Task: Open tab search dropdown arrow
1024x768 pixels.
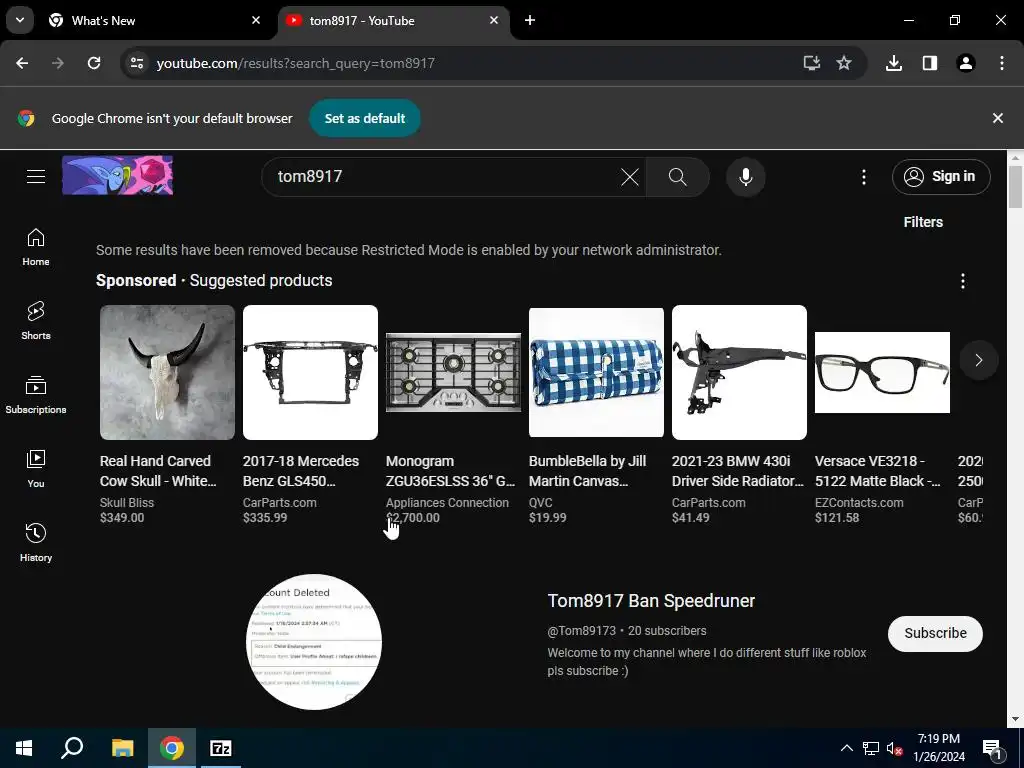Action: pyautogui.click(x=20, y=20)
